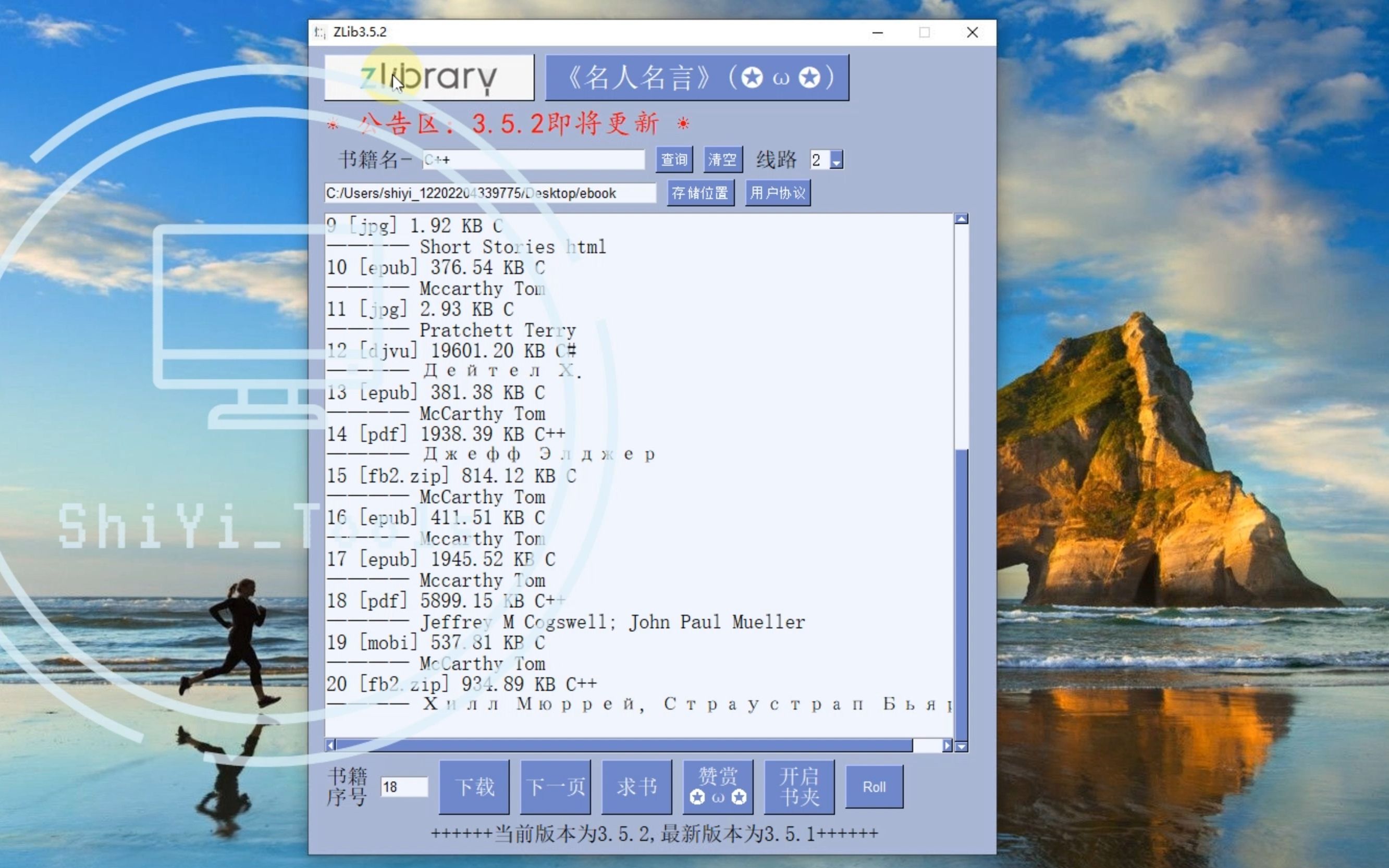1389x868 pixels.
Task: Select result row '15 [fb2.zip] 814.12 KB C'
Action: [x=451, y=476]
